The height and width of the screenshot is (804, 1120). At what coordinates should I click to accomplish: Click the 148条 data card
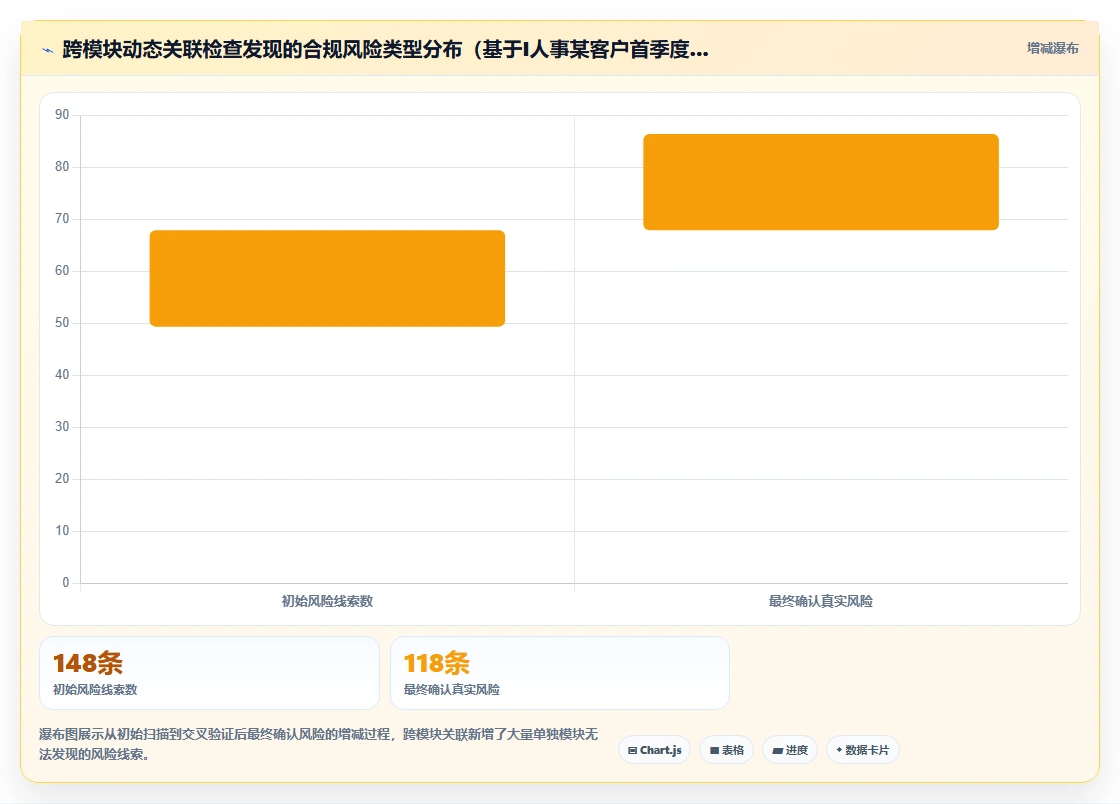(209, 673)
